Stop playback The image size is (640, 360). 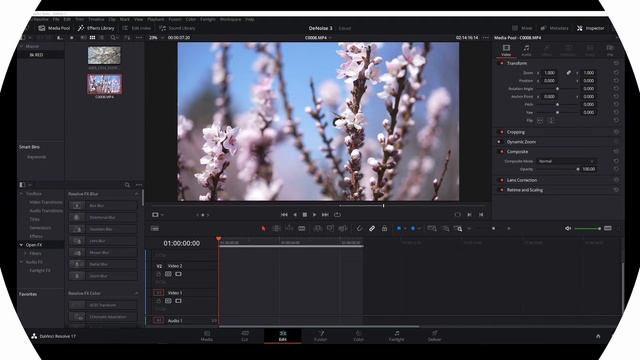pyautogui.click(x=304, y=215)
